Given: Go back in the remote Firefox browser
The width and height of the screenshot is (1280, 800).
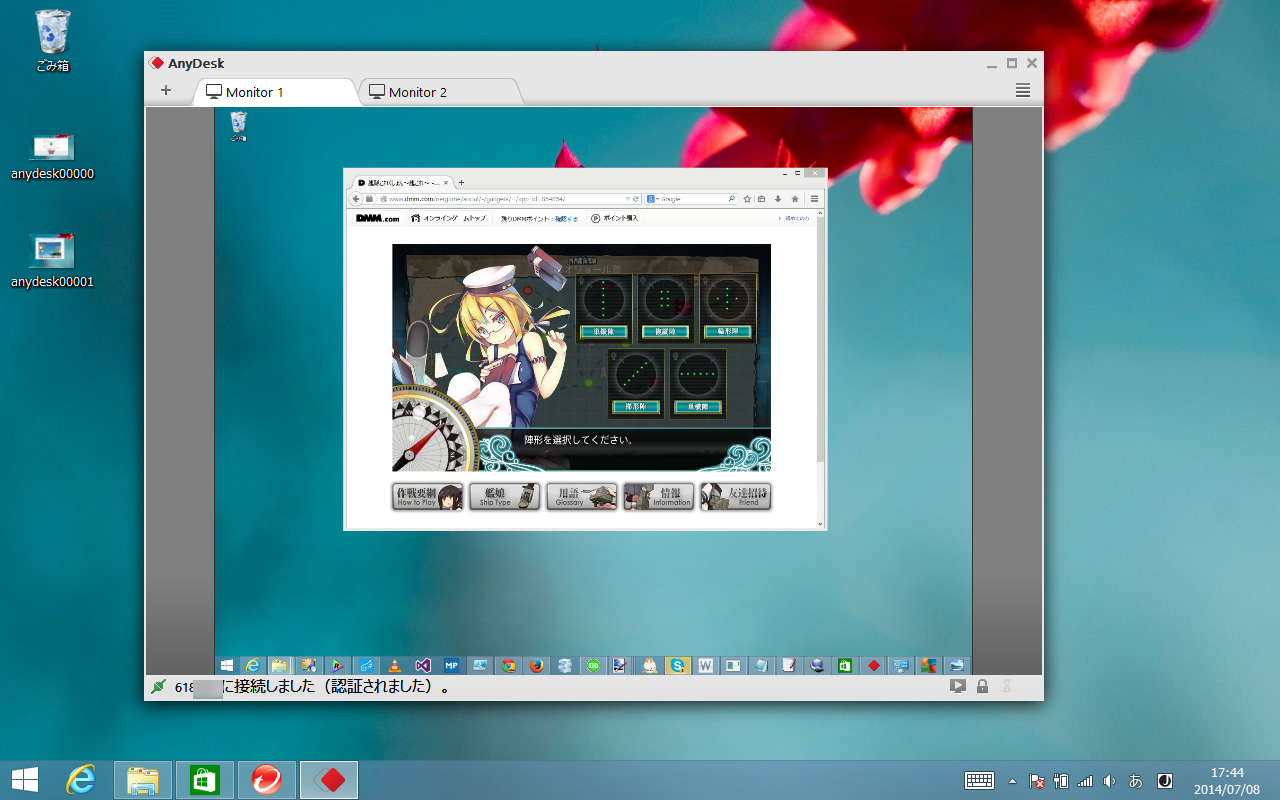Looking at the screenshot, I should pos(357,199).
